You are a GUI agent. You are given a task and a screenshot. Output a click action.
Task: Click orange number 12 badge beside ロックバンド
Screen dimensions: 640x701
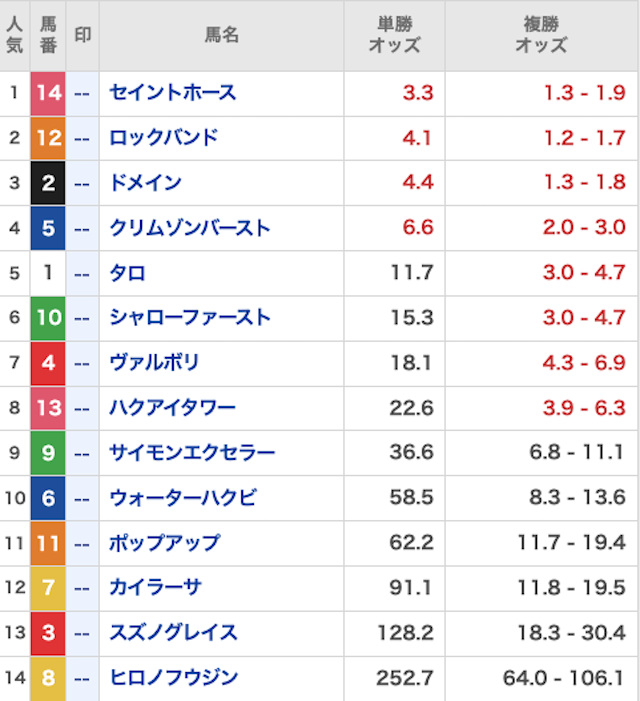click(48, 138)
